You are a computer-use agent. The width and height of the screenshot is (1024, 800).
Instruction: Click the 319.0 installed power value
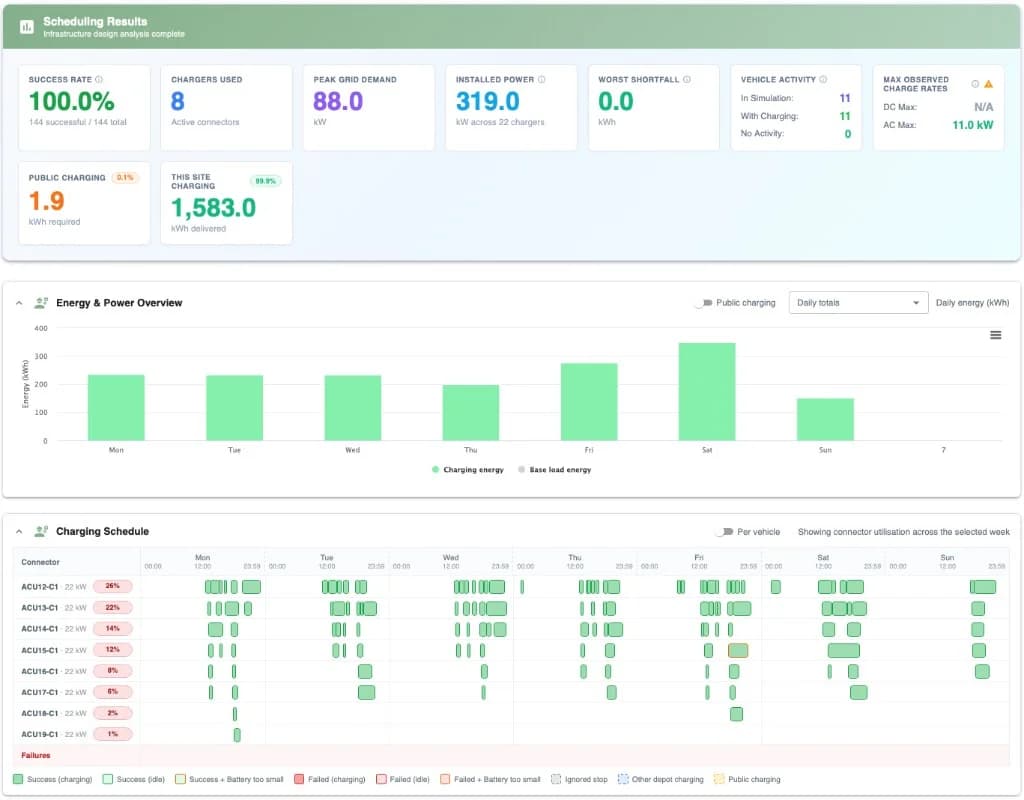[x=488, y=101]
